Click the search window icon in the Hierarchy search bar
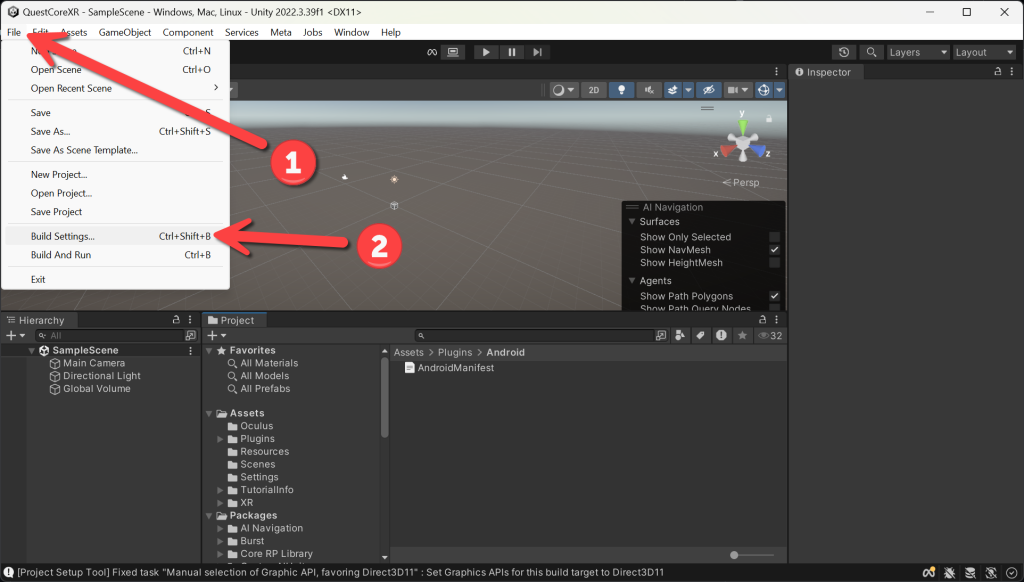The width and height of the screenshot is (1024, 582). coord(190,335)
